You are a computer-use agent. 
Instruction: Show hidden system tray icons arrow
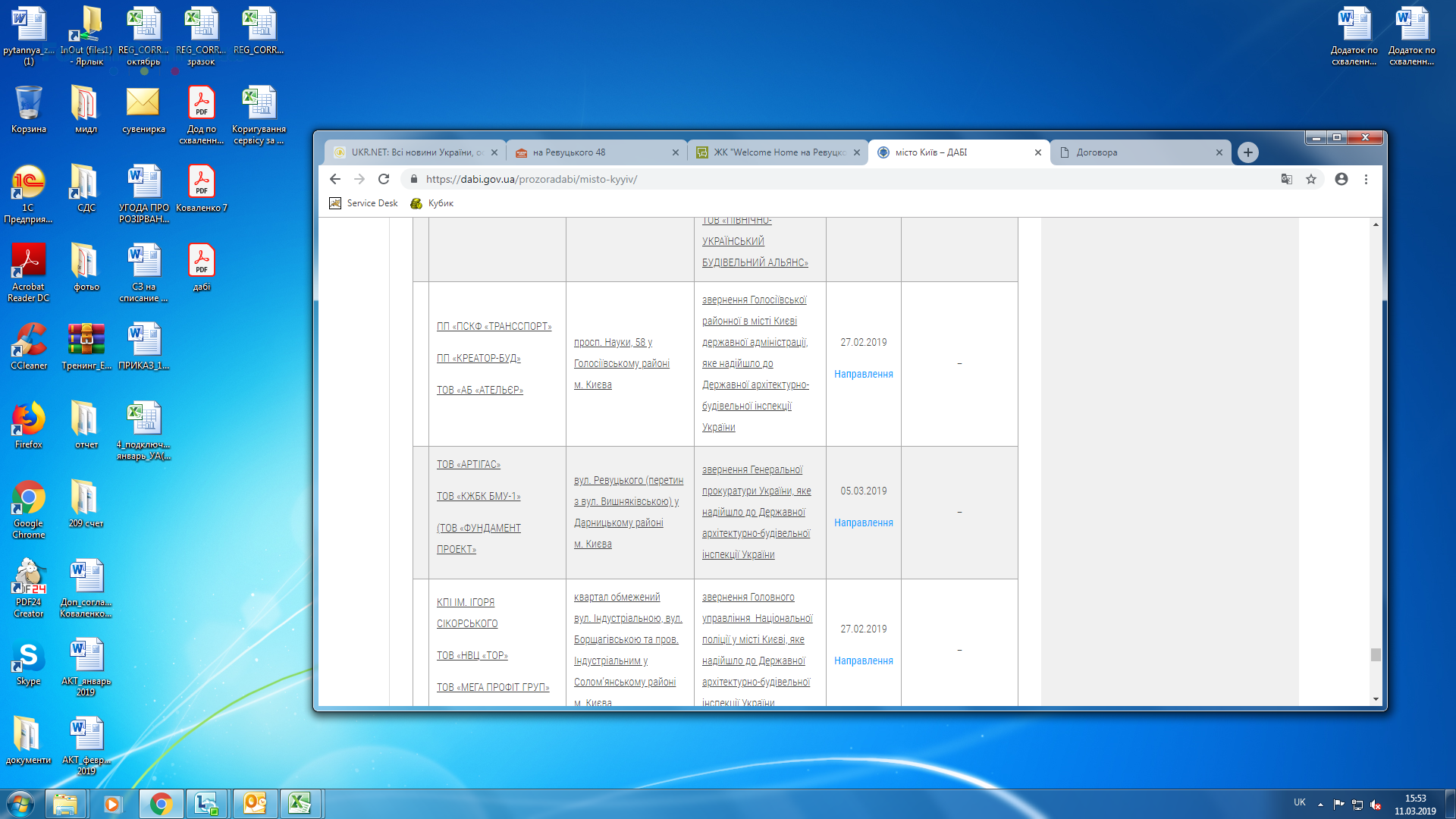coord(1320,804)
